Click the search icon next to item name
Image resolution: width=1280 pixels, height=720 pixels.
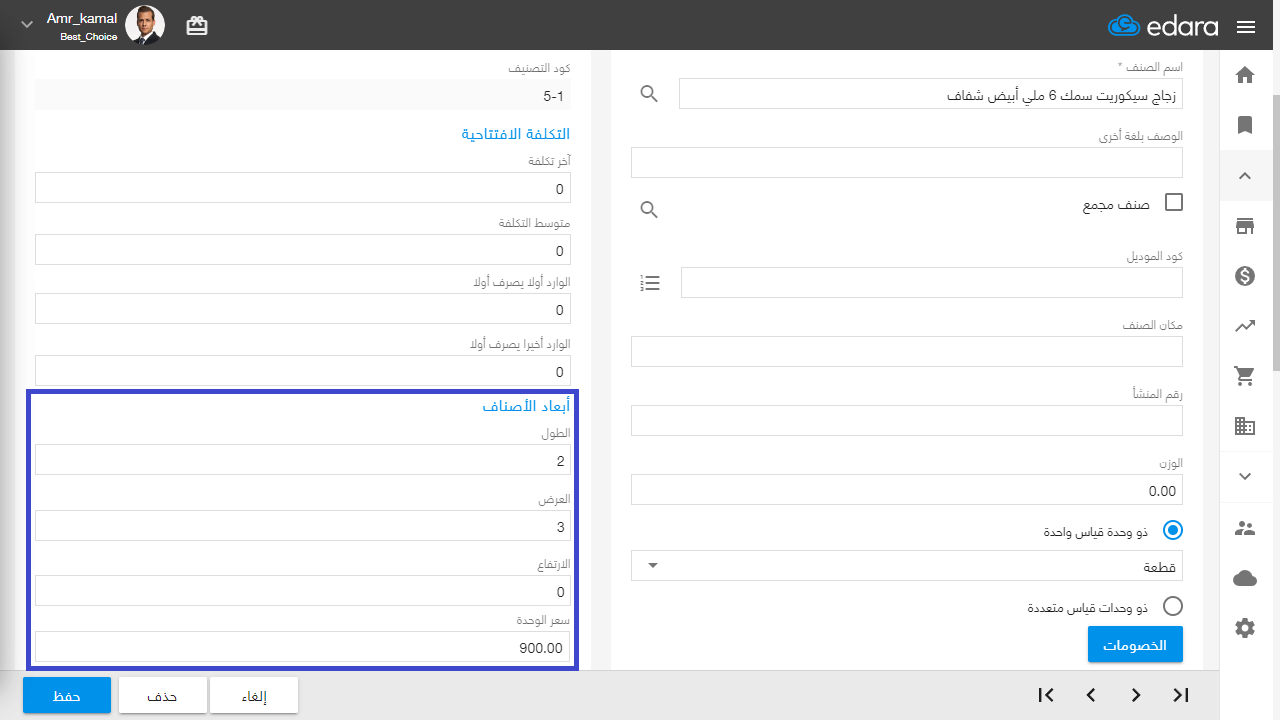tap(649, 94)
